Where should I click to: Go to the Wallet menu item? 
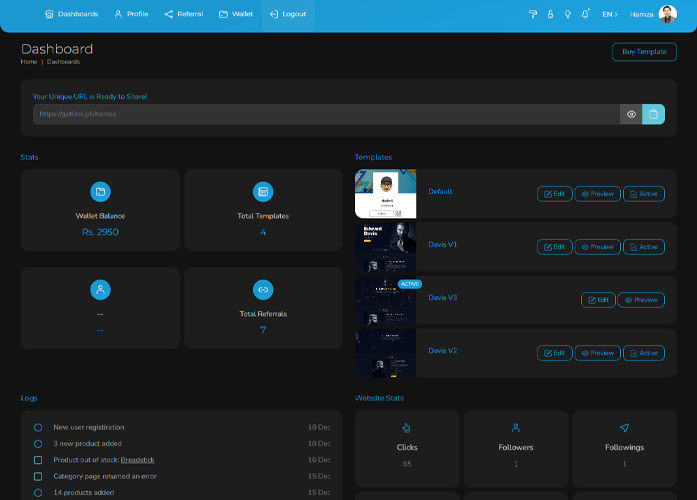pos(236,14)
